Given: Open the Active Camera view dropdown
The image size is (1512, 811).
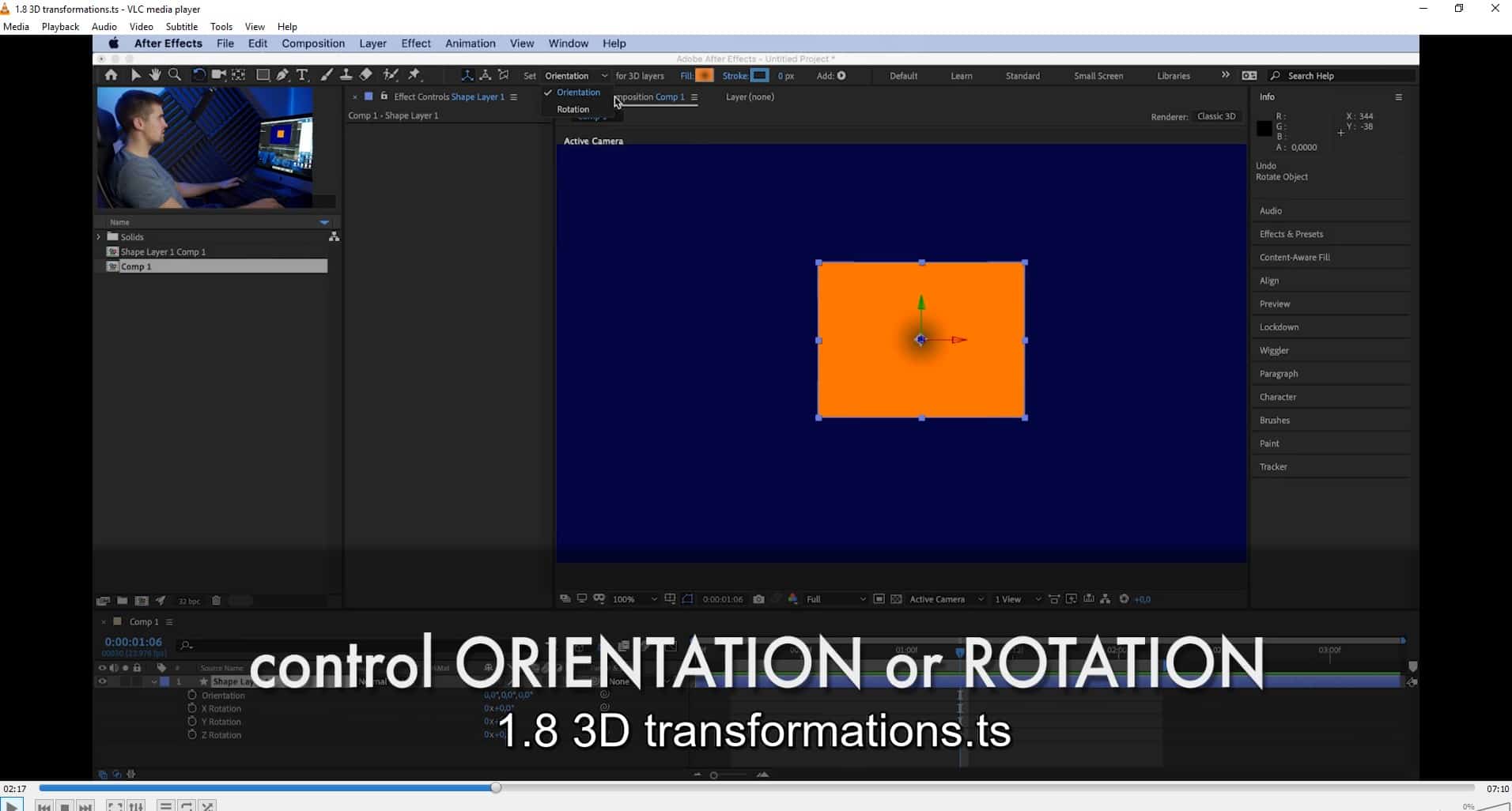Looking at the screenshot, I should pos(946,599).
